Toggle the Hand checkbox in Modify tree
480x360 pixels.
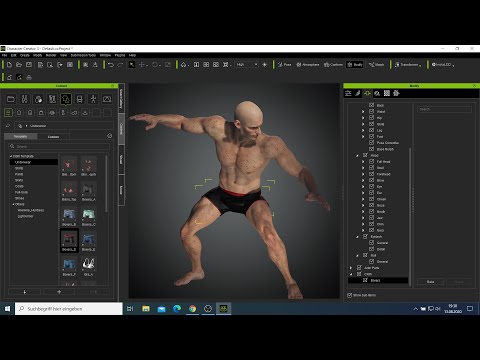[371, 111]
